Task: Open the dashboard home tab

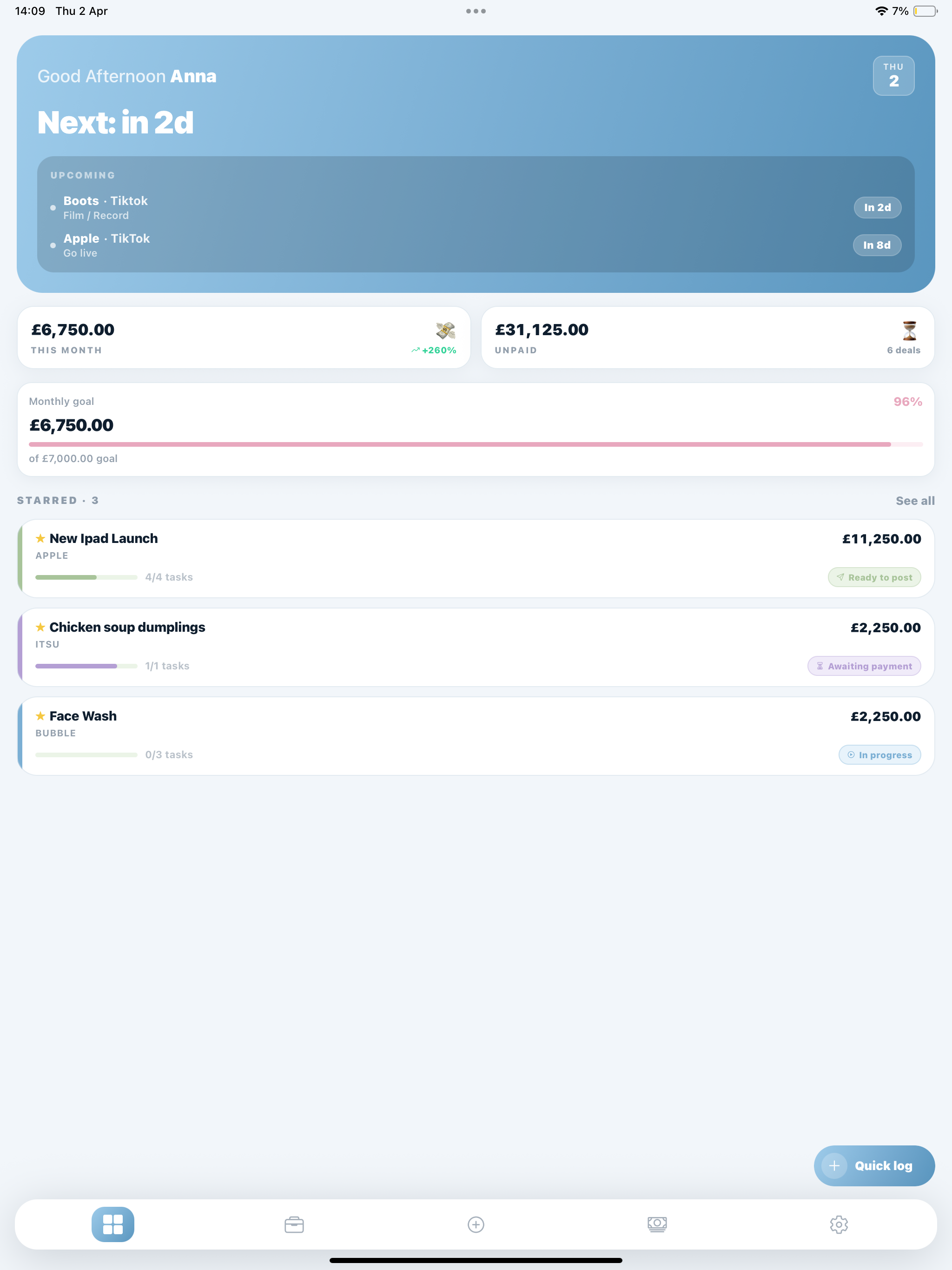Action: coord(112,1224)
